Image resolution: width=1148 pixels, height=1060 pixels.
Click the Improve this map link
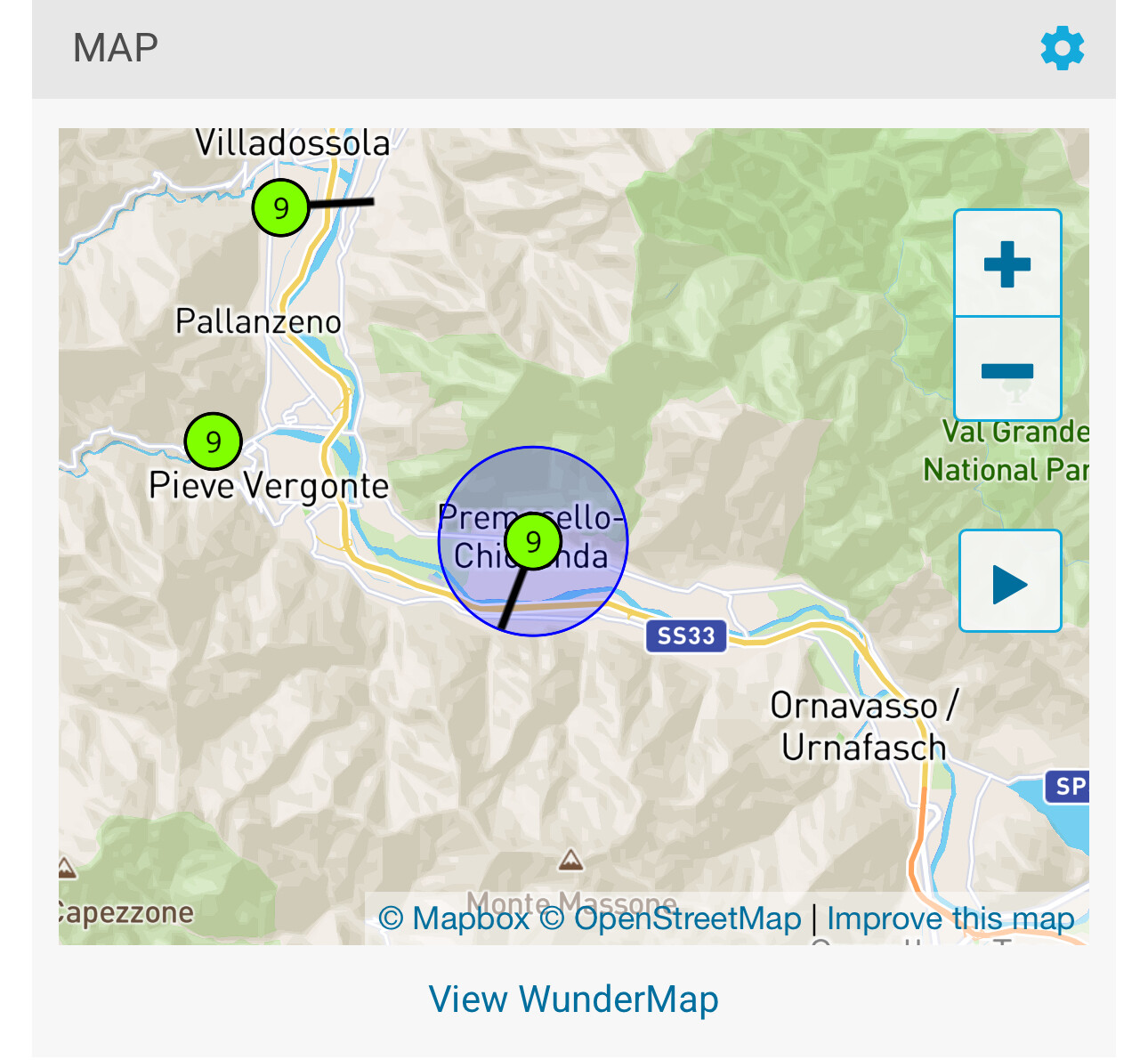point(950,918)
